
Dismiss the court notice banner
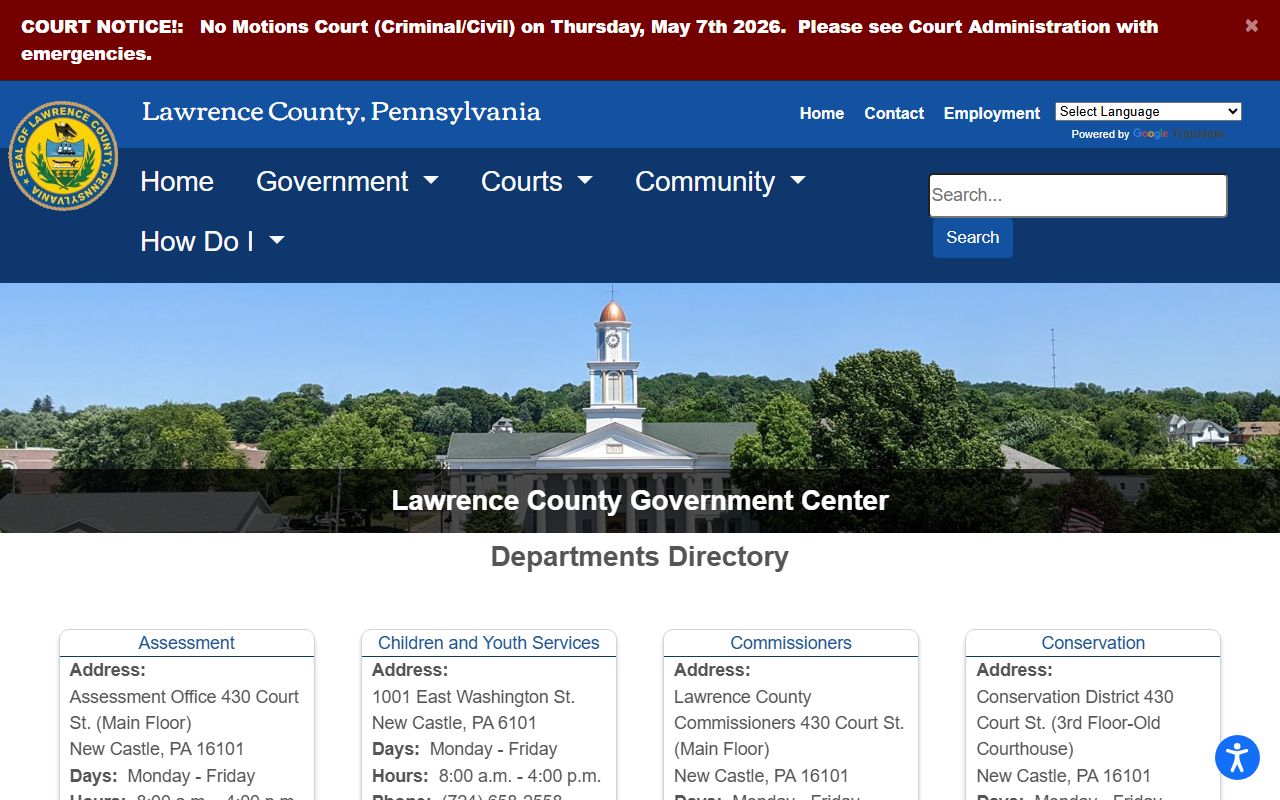tap(1251, 26)
